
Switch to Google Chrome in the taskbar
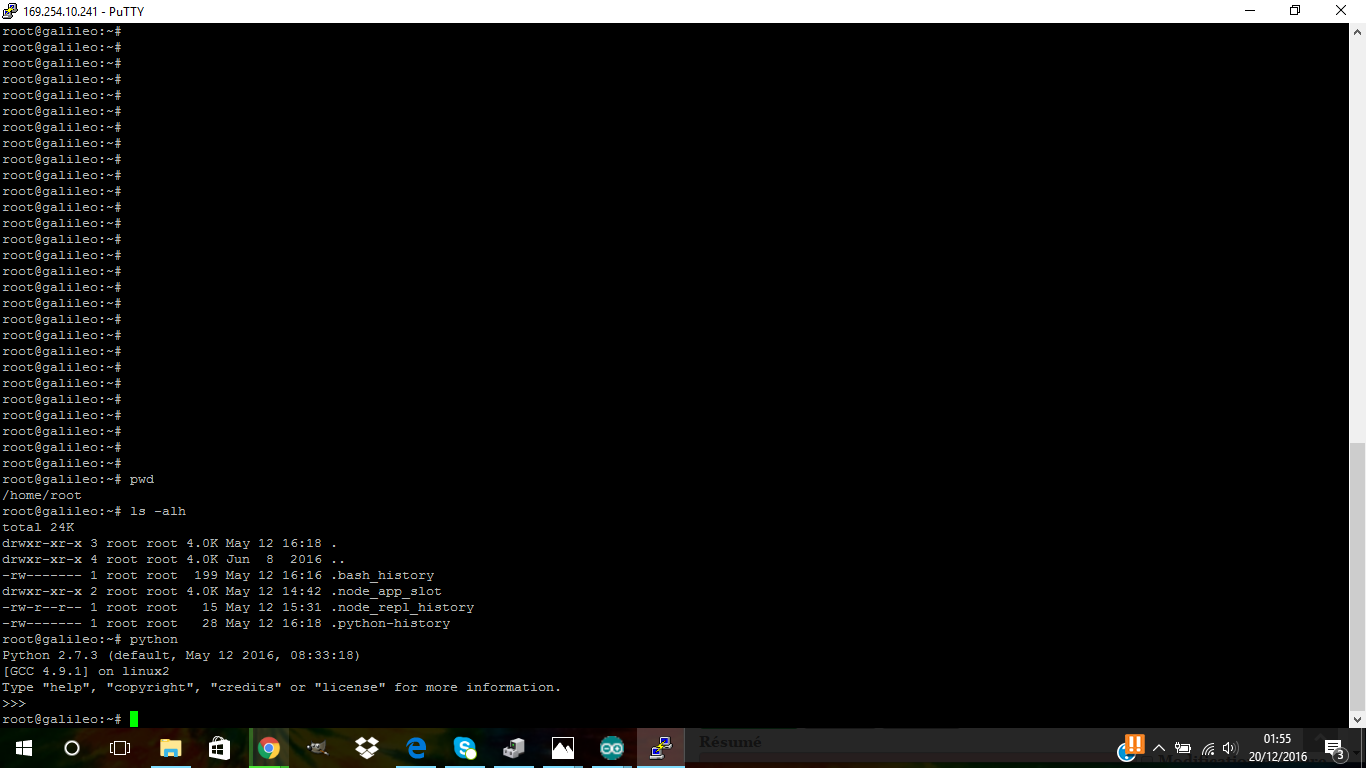pos(268,748)
